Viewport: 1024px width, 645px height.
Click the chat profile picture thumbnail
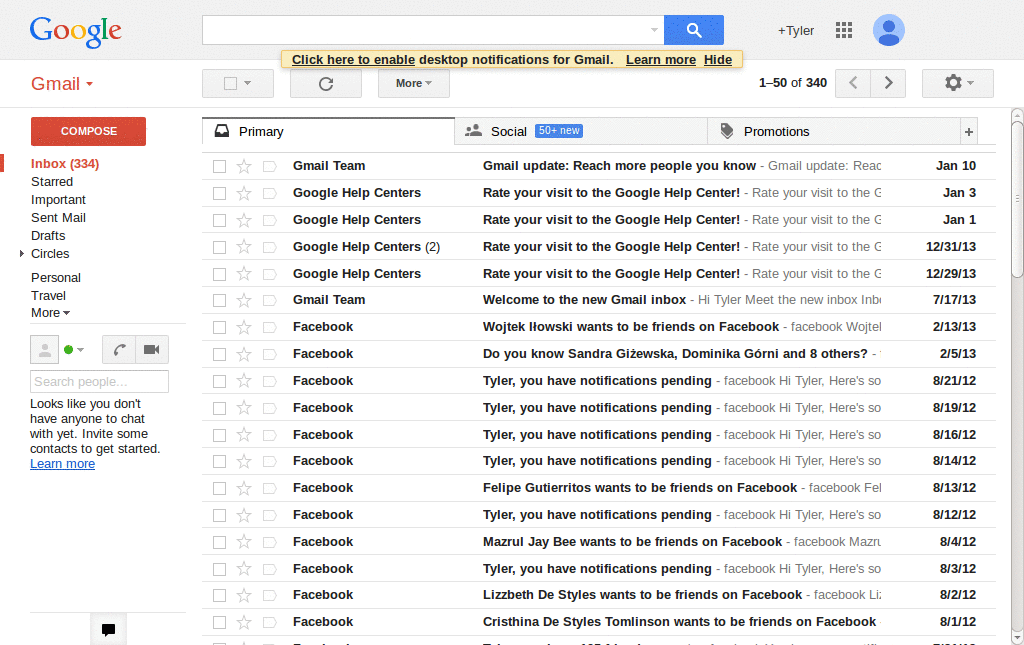click(44, 349)
